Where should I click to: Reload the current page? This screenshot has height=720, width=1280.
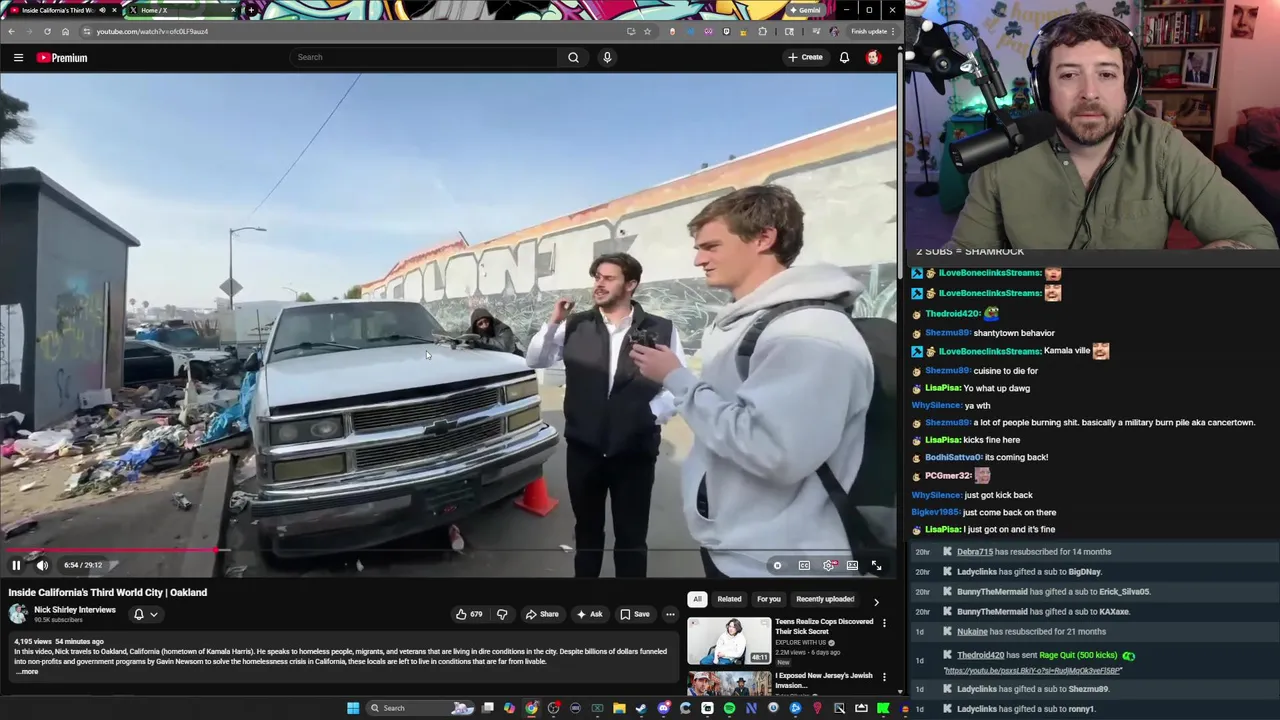pyautogui.click(x=47, y=31)
